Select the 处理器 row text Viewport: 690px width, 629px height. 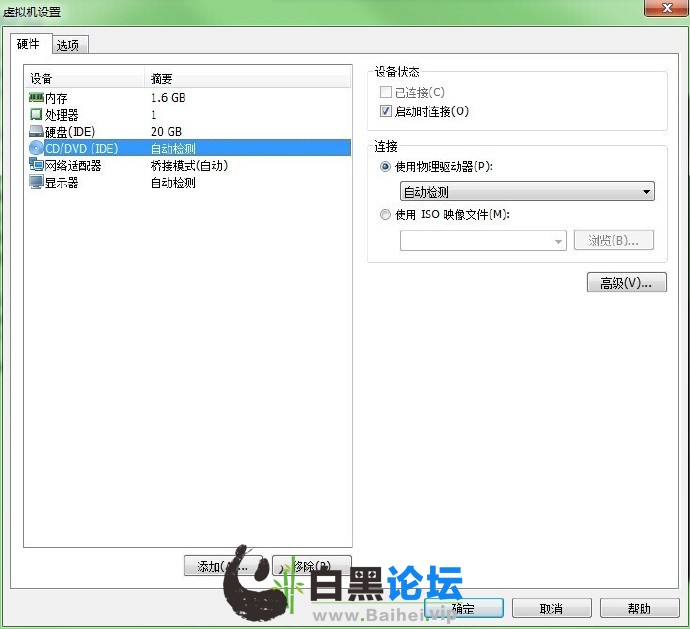[62, 115]
